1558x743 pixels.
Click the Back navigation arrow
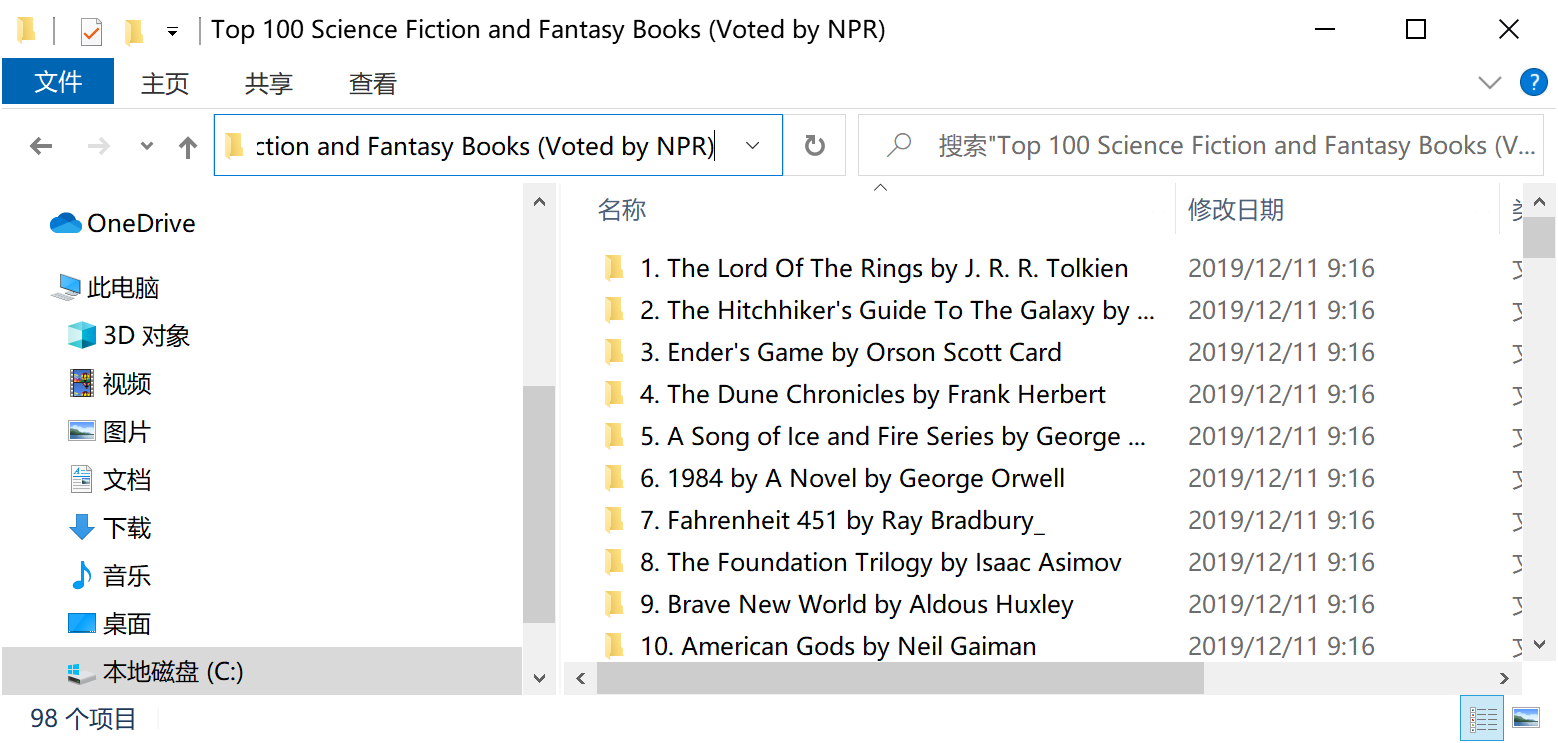click(x=41, y=147)
